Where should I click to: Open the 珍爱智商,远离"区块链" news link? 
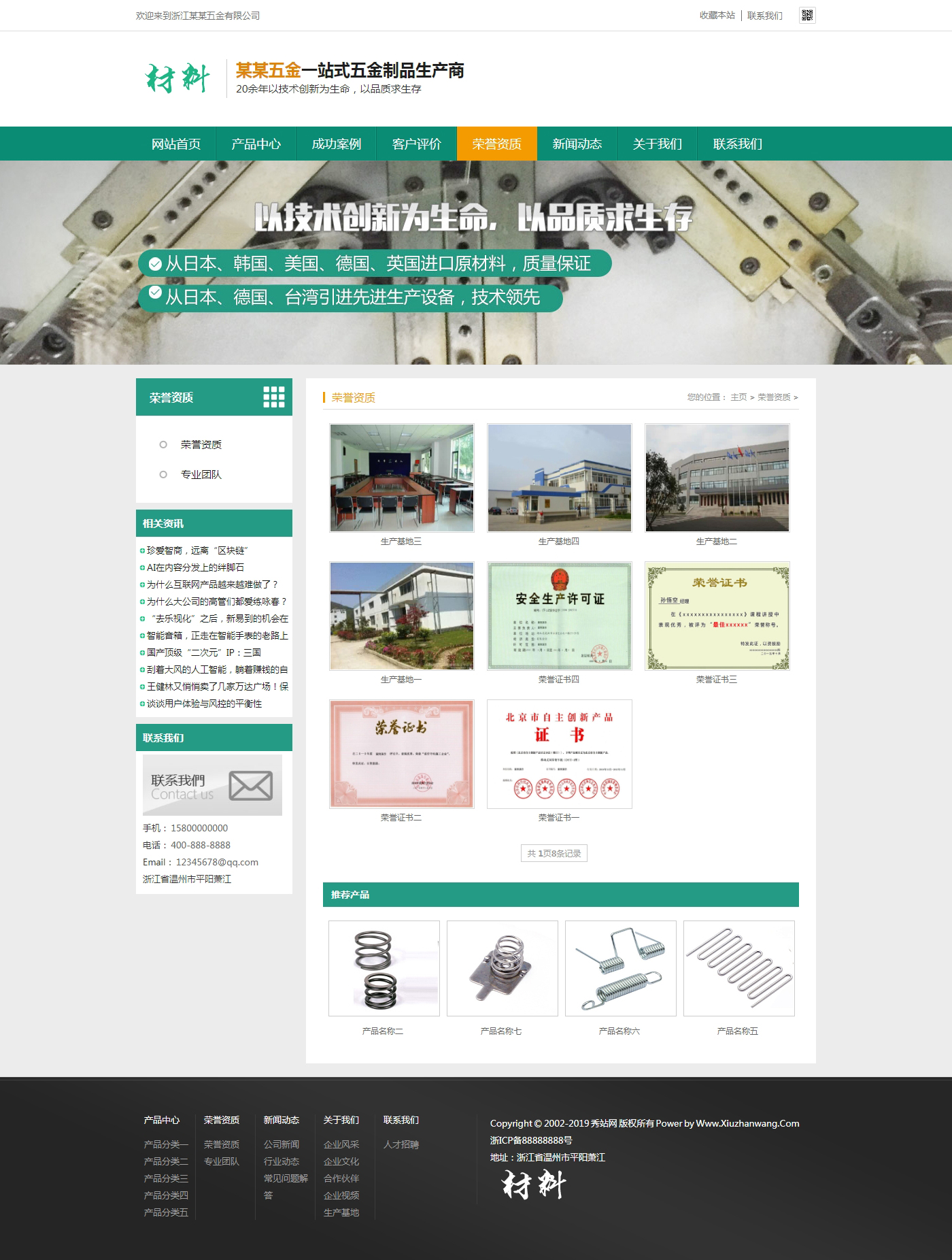click(197, 550)
